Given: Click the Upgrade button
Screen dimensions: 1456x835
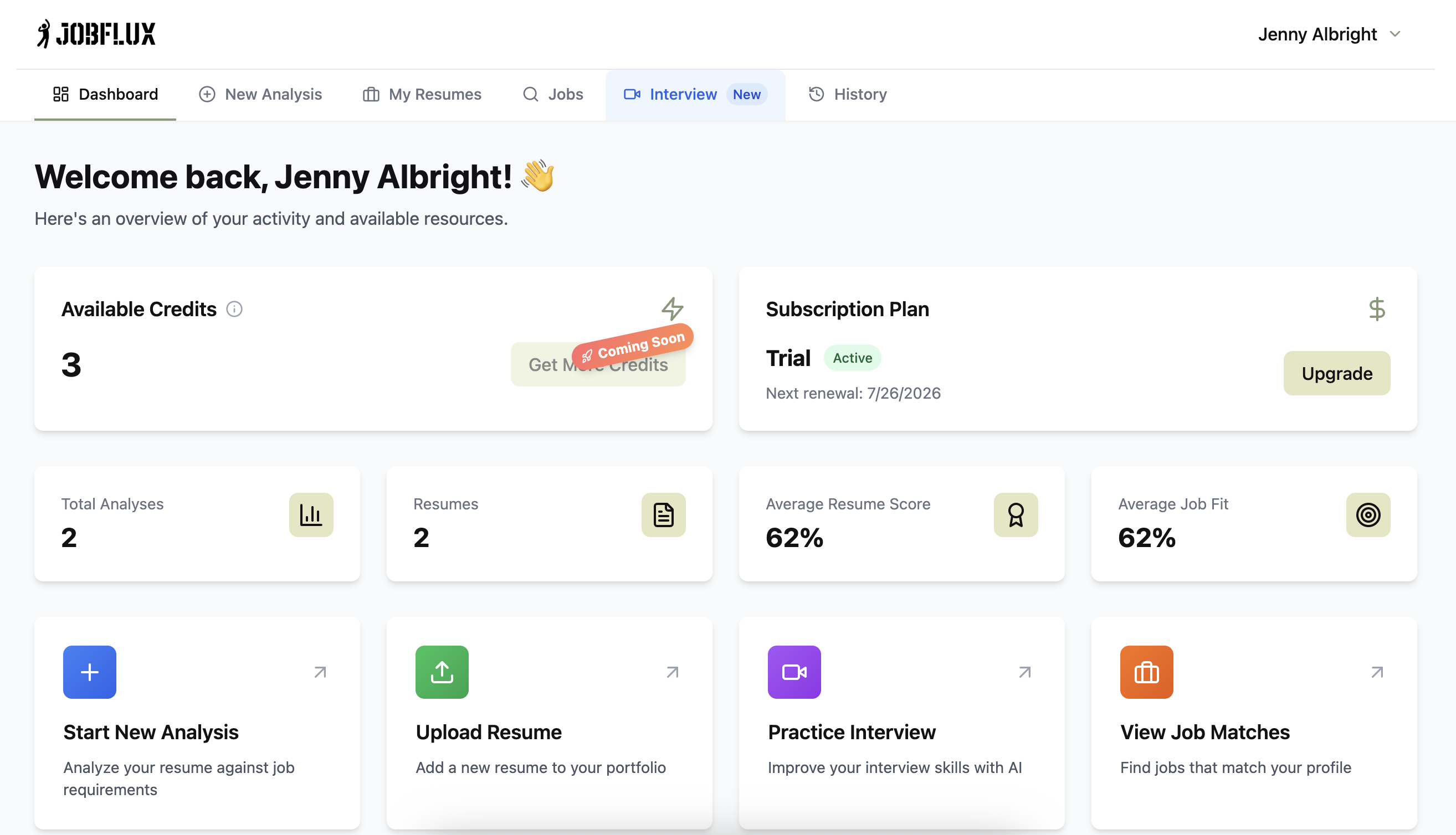Looking at the screenshot, I should point(1336,373).
